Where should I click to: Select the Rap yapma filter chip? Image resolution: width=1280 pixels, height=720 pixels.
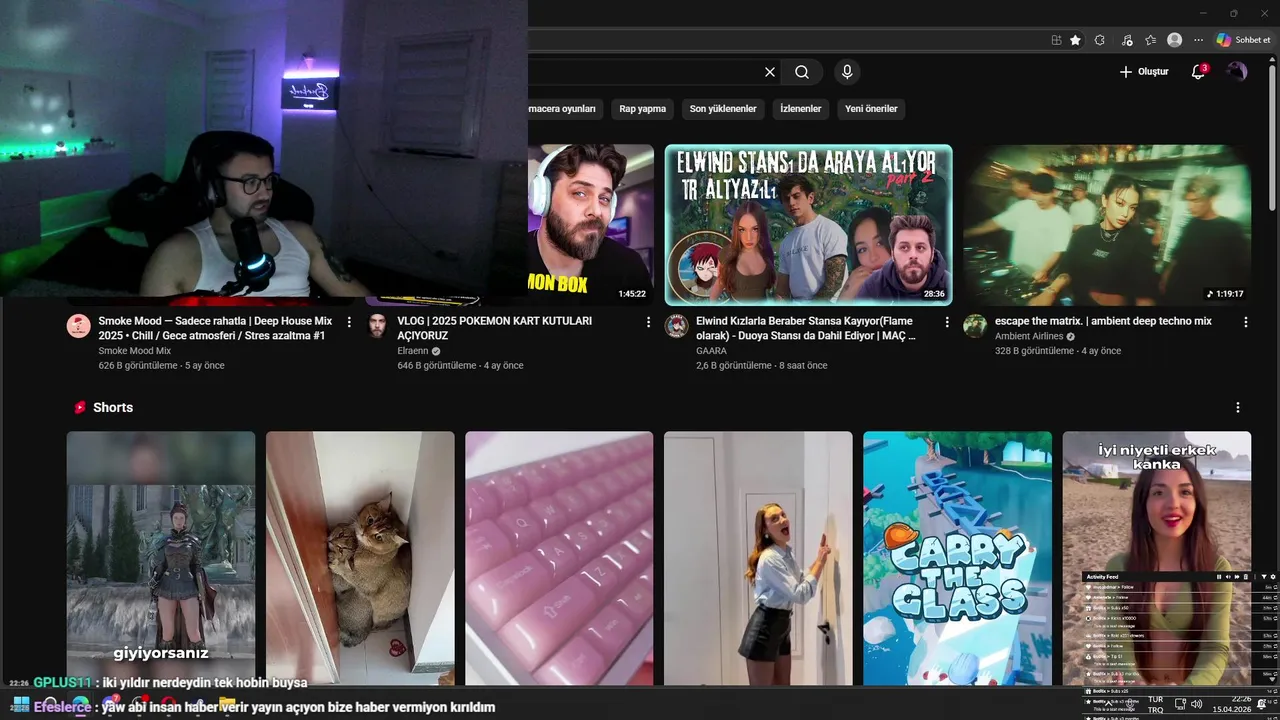[x=642, y=109]
